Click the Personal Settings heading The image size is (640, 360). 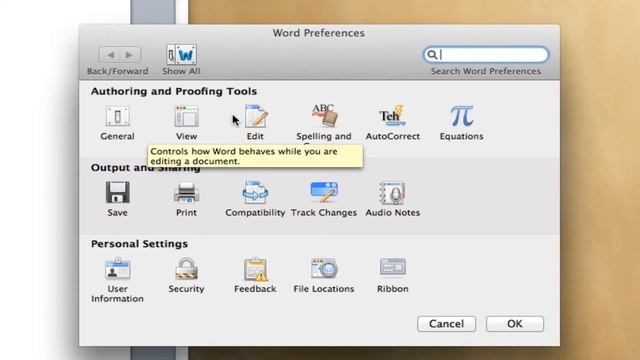140,244
